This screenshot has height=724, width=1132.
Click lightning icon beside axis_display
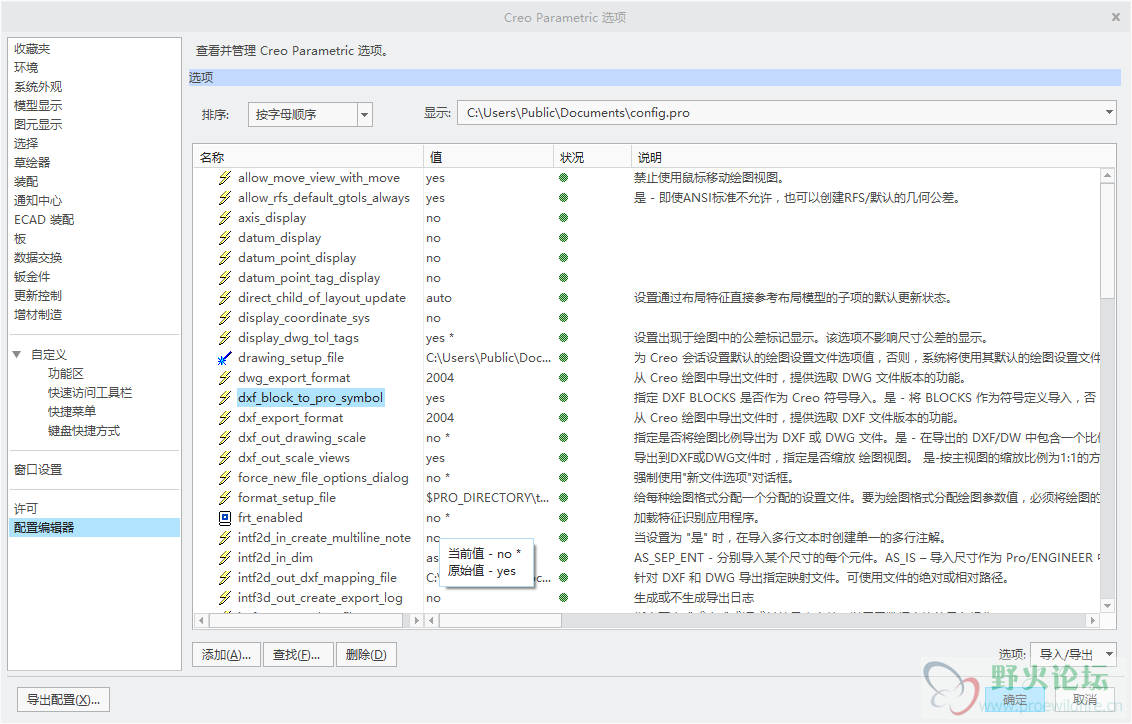(225, 218)
